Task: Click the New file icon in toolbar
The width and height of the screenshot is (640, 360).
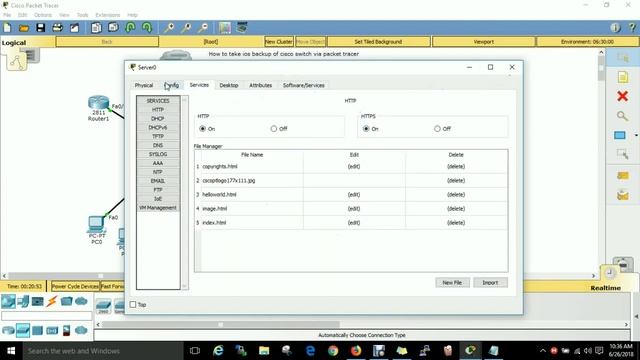Action: coord(7,28)
